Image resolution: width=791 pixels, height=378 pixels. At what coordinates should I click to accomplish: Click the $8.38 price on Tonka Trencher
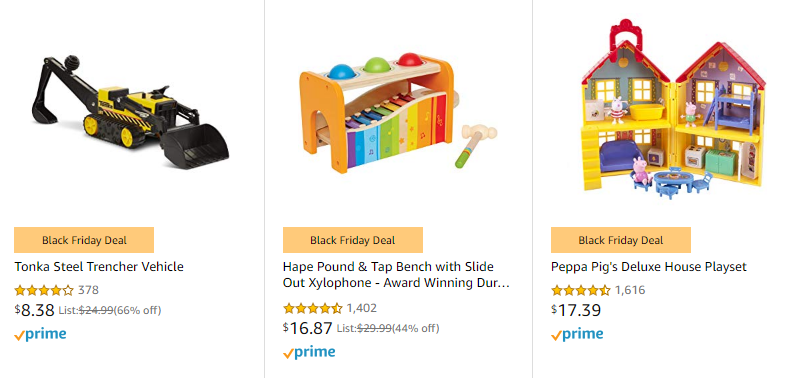coord(34,310)
